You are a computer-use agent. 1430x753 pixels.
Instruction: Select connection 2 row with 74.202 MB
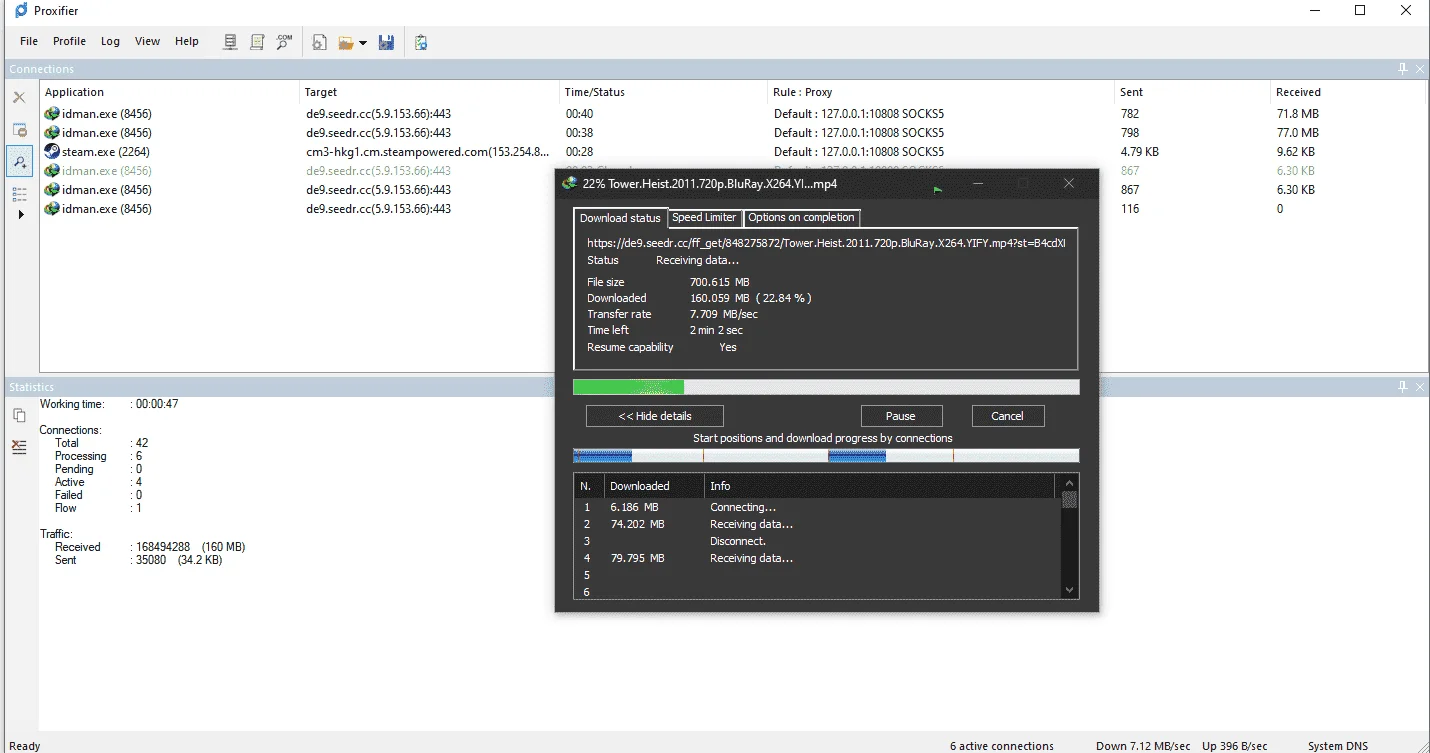pyautogui.click(x=817, y=524)
